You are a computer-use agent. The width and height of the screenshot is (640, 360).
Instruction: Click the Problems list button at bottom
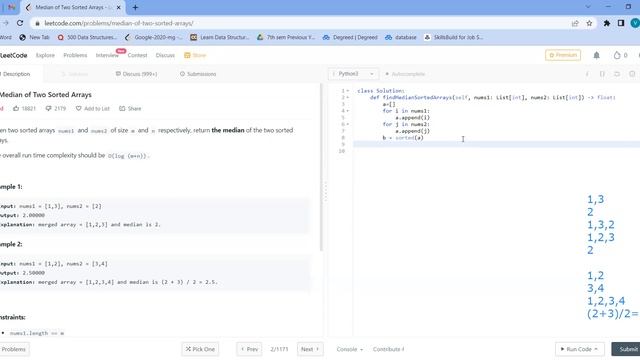click(14, 349)
